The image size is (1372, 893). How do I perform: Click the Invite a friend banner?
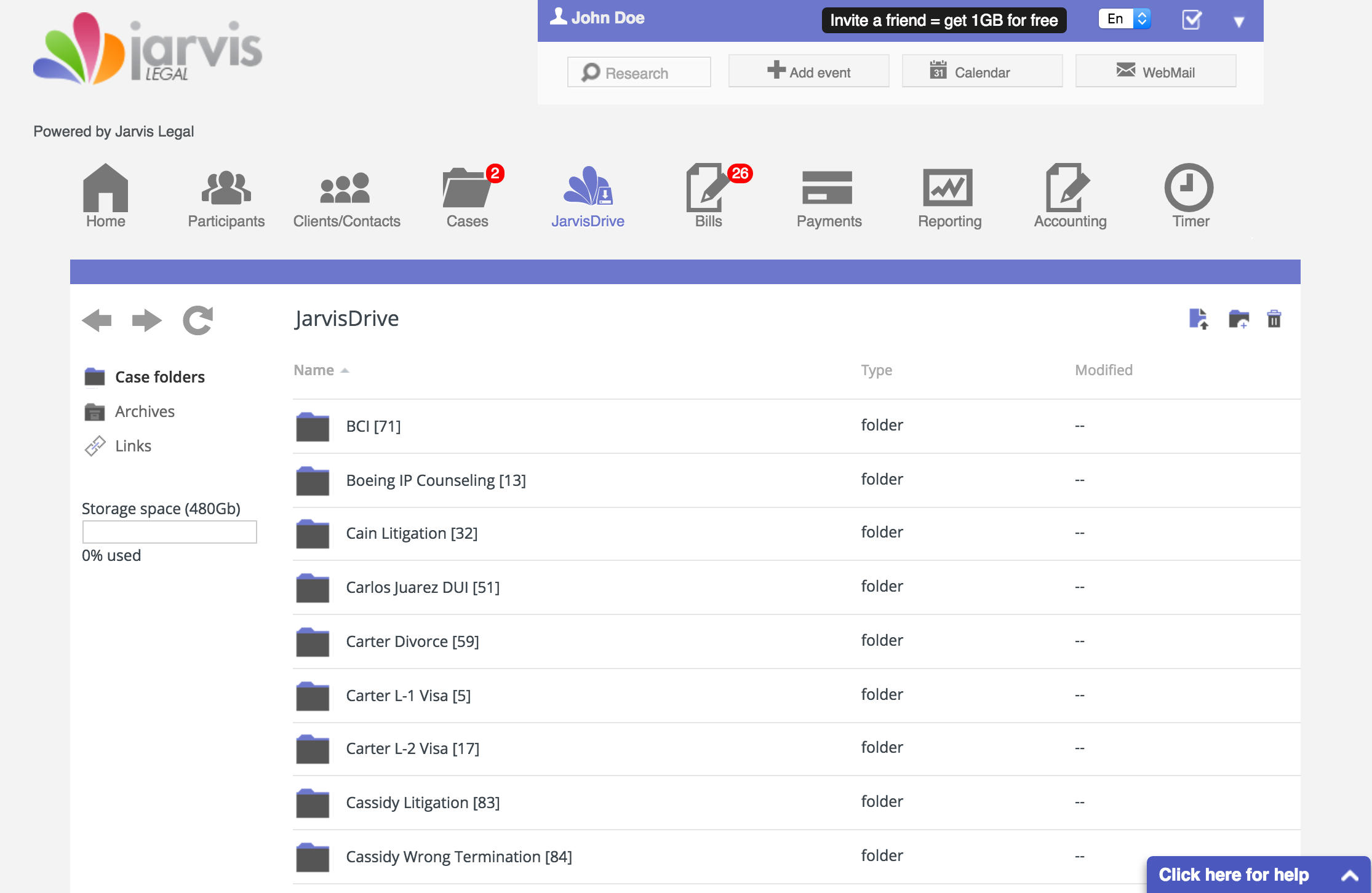(944, 20)
